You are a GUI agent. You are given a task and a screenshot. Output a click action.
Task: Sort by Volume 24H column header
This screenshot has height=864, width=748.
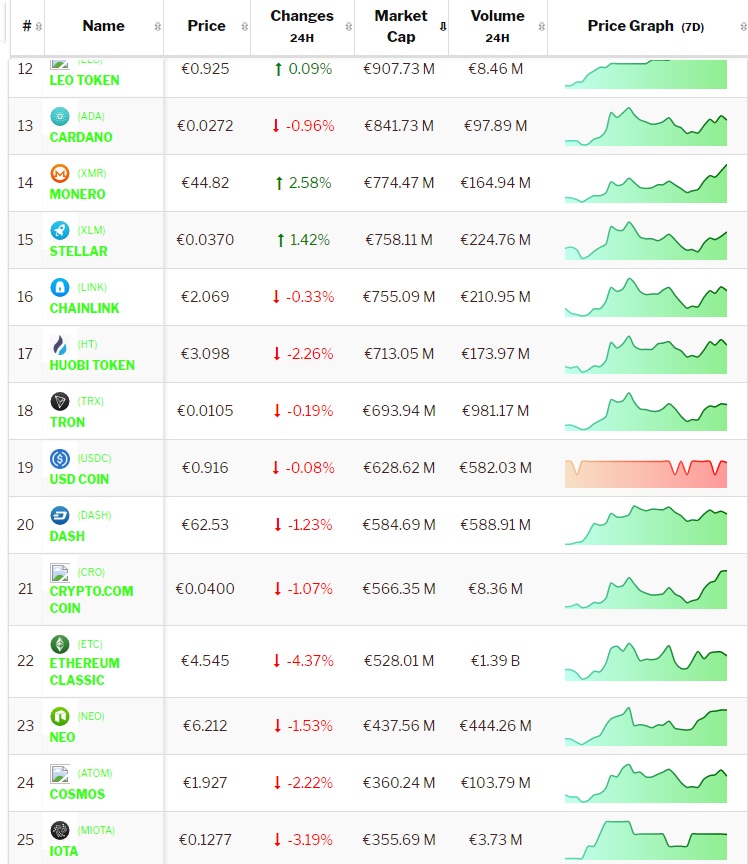[x=497, y=26]
